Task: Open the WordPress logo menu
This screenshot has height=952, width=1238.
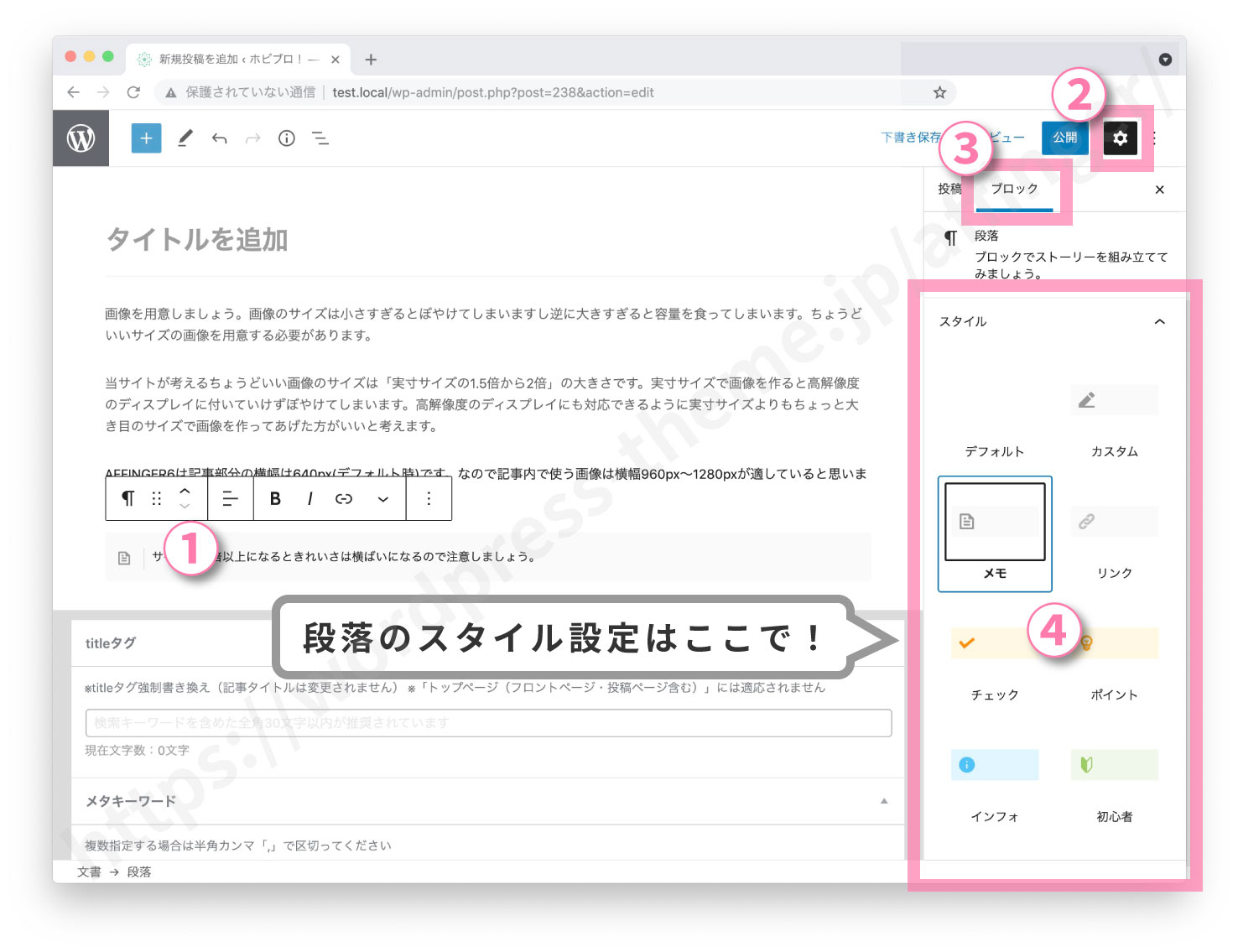Action: (x=81, y=138)
